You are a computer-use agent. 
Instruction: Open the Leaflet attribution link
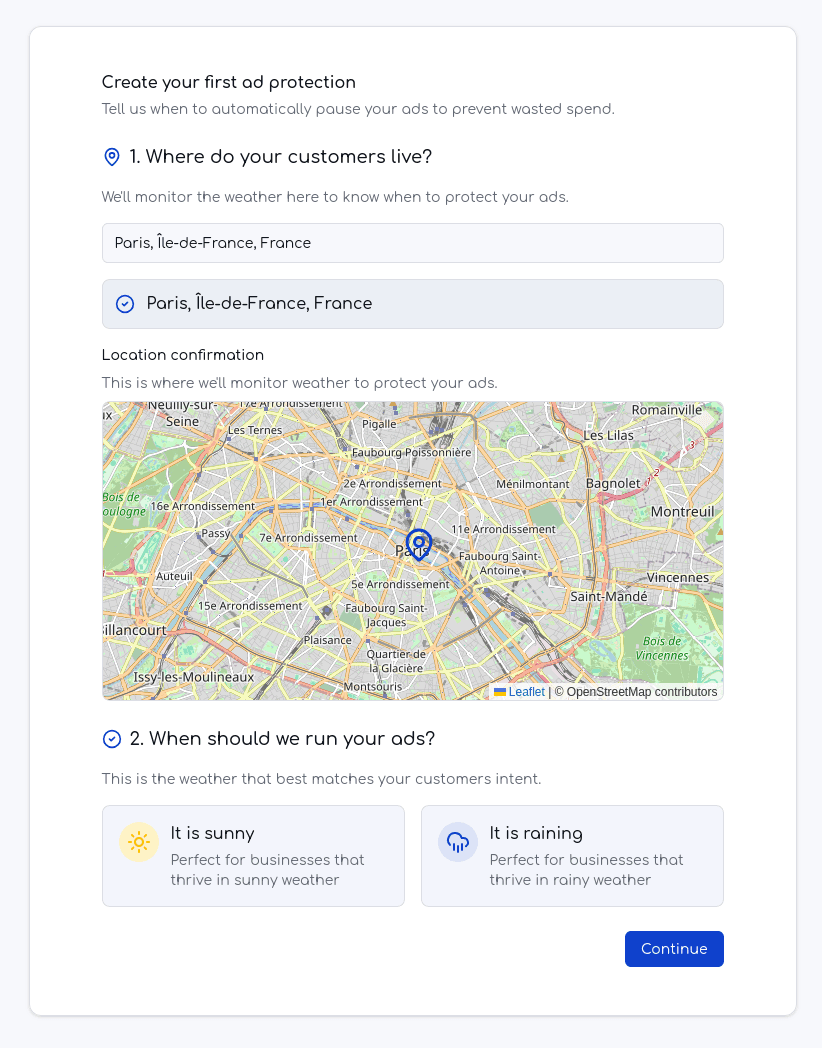pyautogui.click(x=526, y=692)
